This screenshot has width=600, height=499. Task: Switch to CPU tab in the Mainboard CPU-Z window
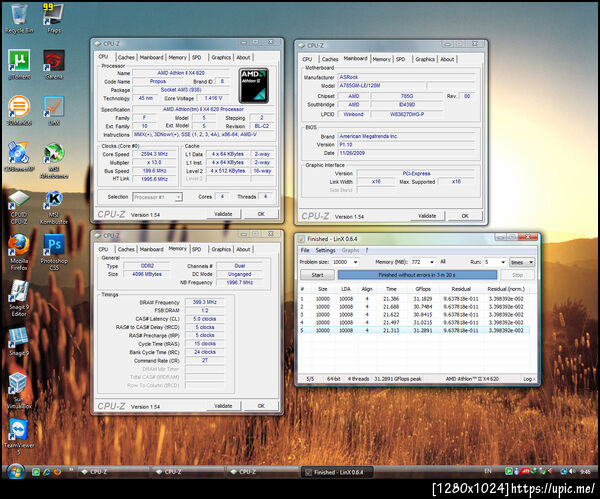(307, 59)
